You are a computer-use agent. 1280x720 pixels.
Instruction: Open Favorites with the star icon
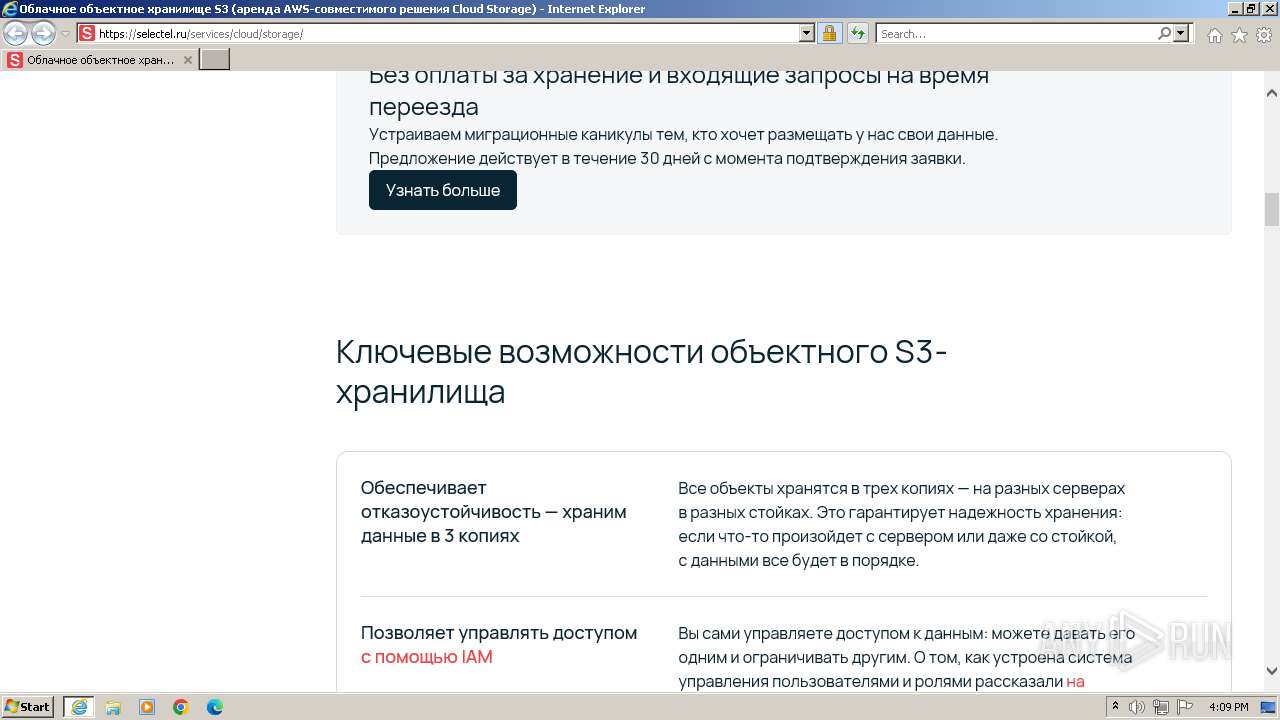coord(1239,35)
